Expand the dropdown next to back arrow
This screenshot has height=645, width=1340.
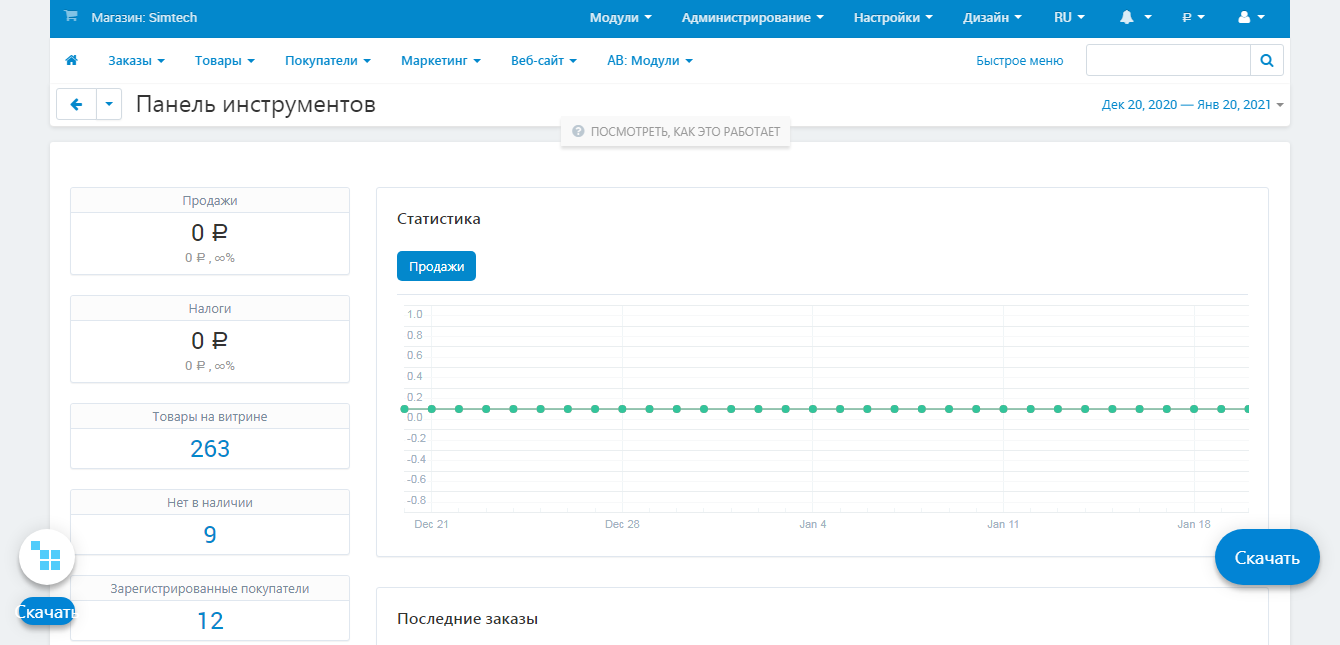pos(109,104)
